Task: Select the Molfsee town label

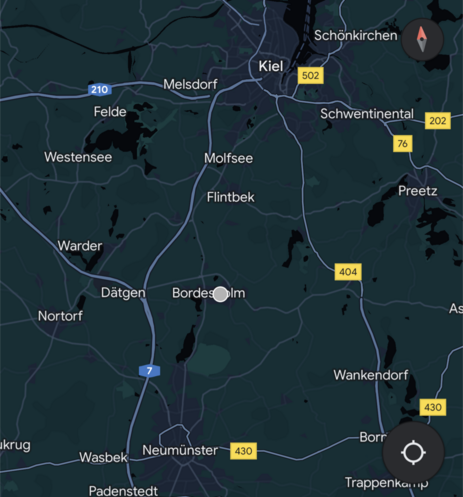Action: (x=228, y=158)
